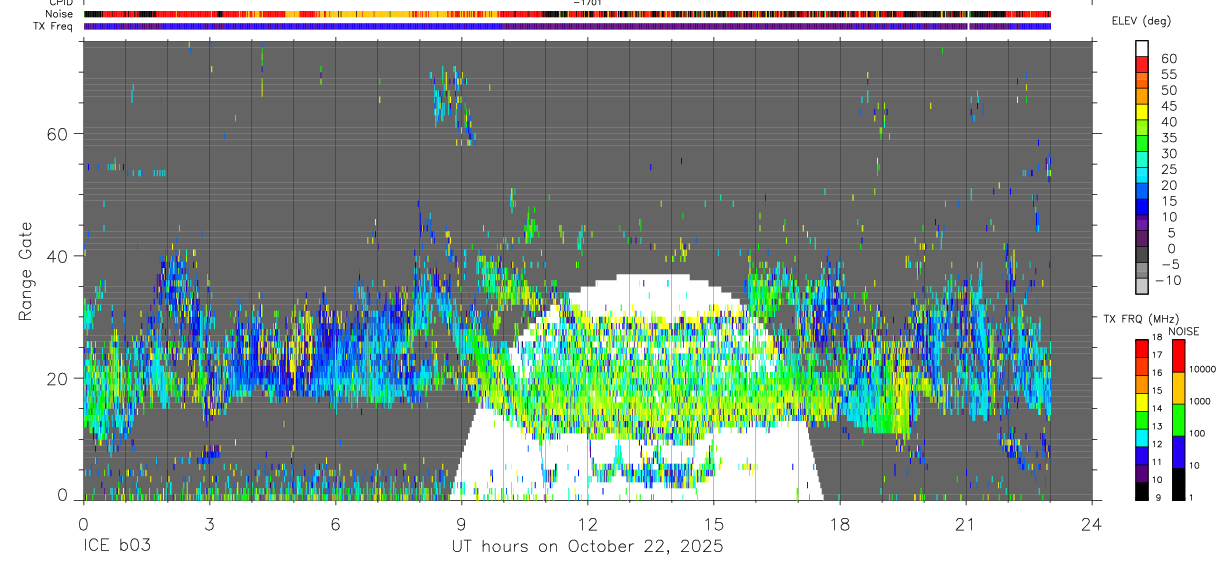
Task: Click the TX FRQ legend value 9
Action: click(1158, 497)
